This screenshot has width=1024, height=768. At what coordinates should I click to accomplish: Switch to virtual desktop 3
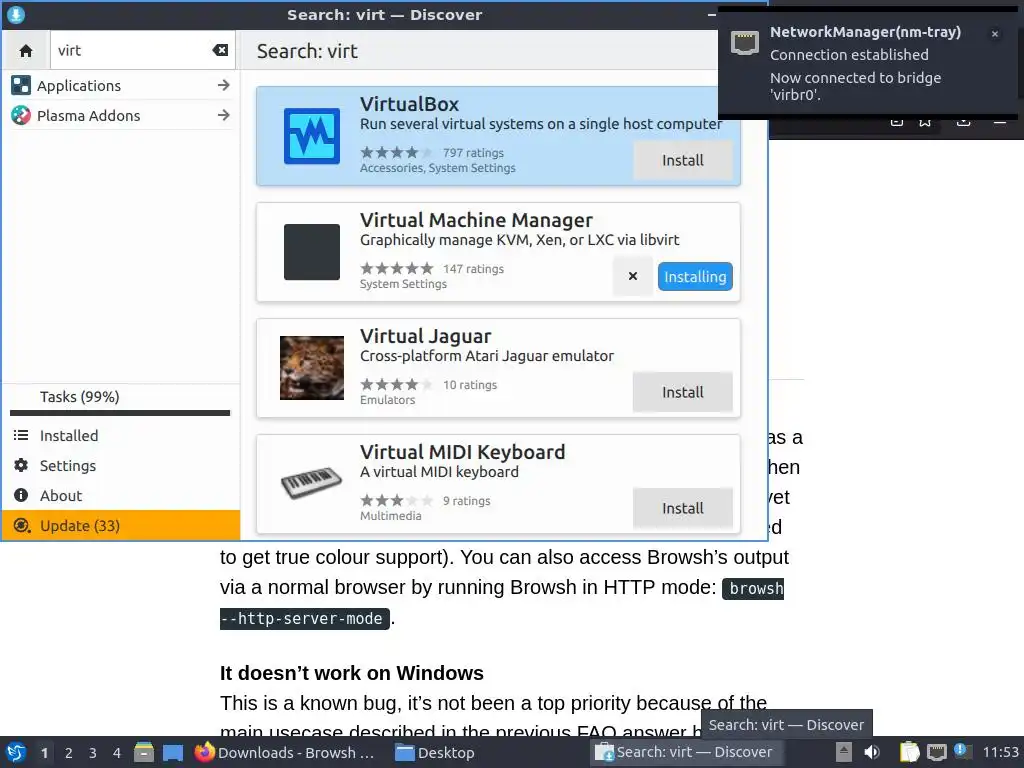point(93,753)
